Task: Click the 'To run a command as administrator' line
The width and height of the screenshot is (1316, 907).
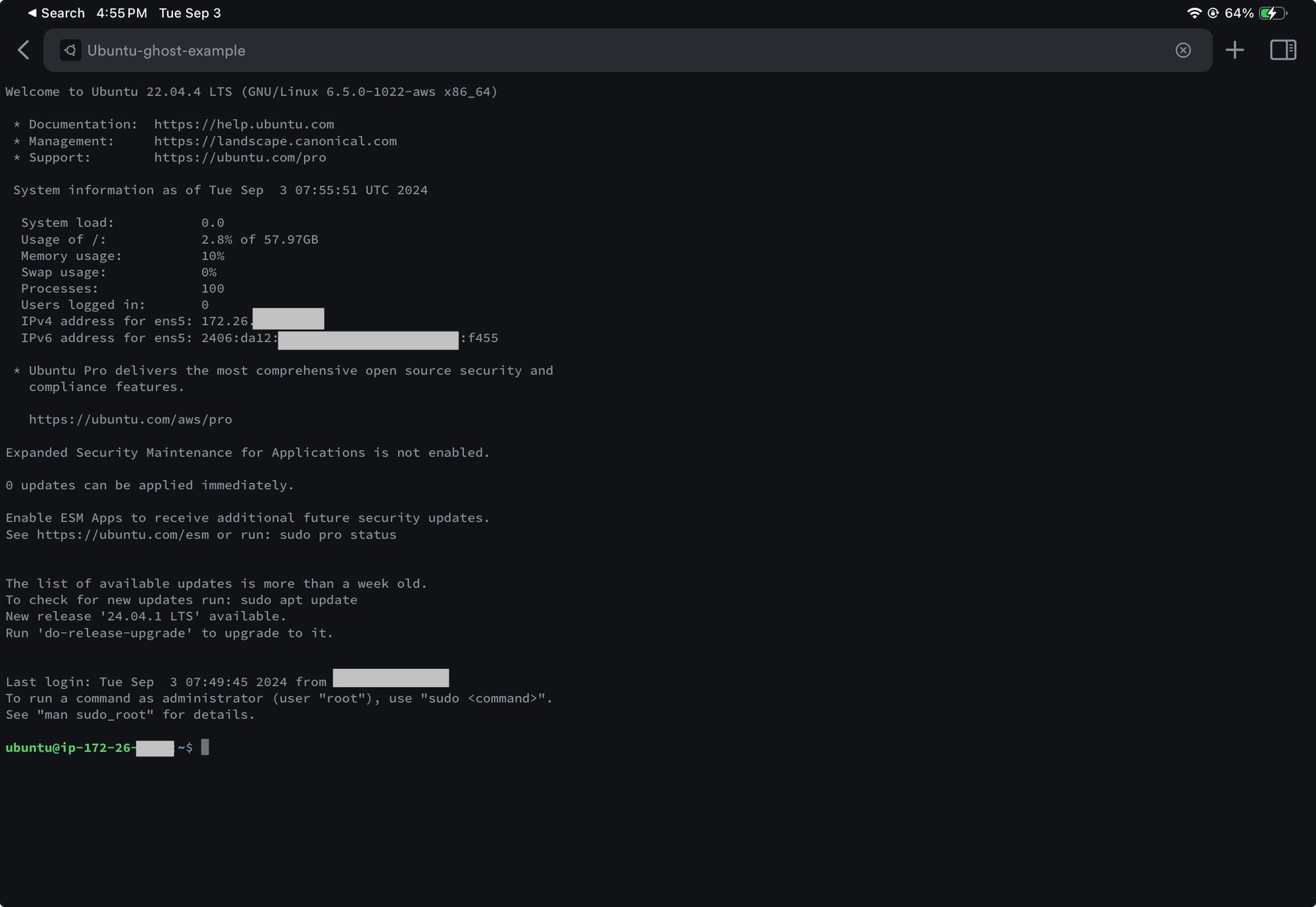Action: tap(279, 698)
